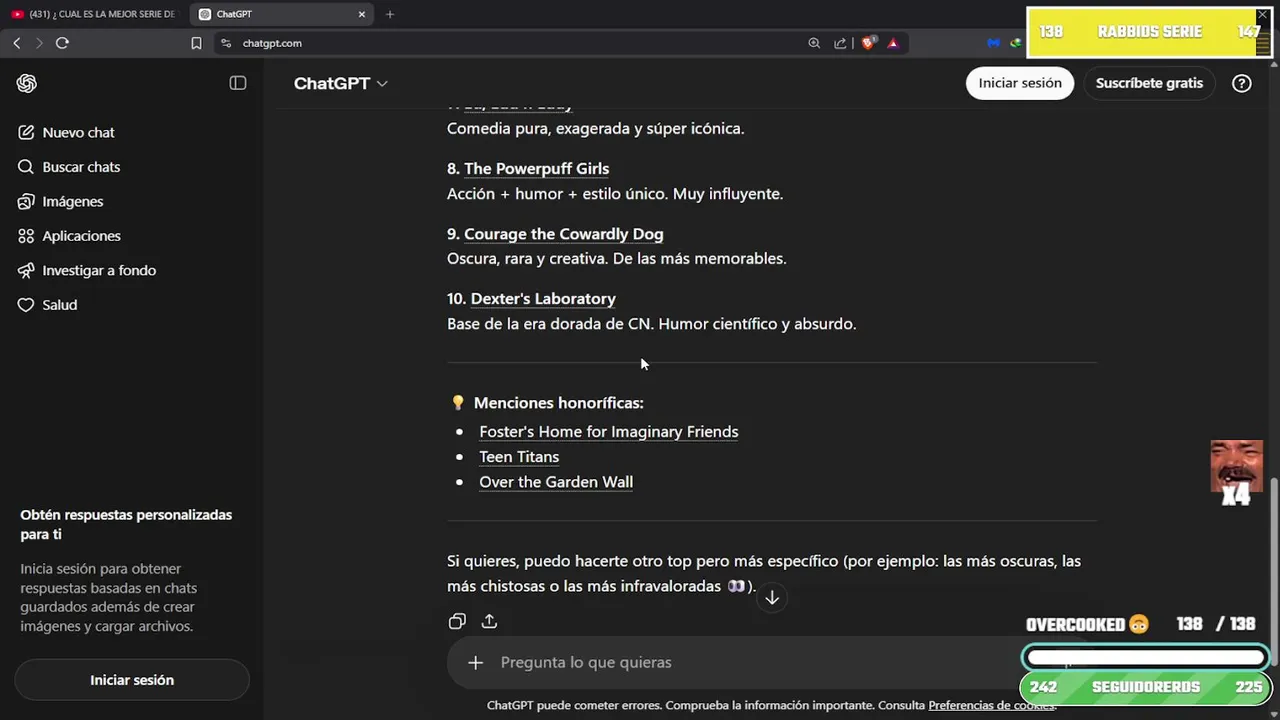This screenshot has width=1280, height=720.
Task: Click the Imágenes gallery icon
Action: pyautogui.click(x=26, y=201)
